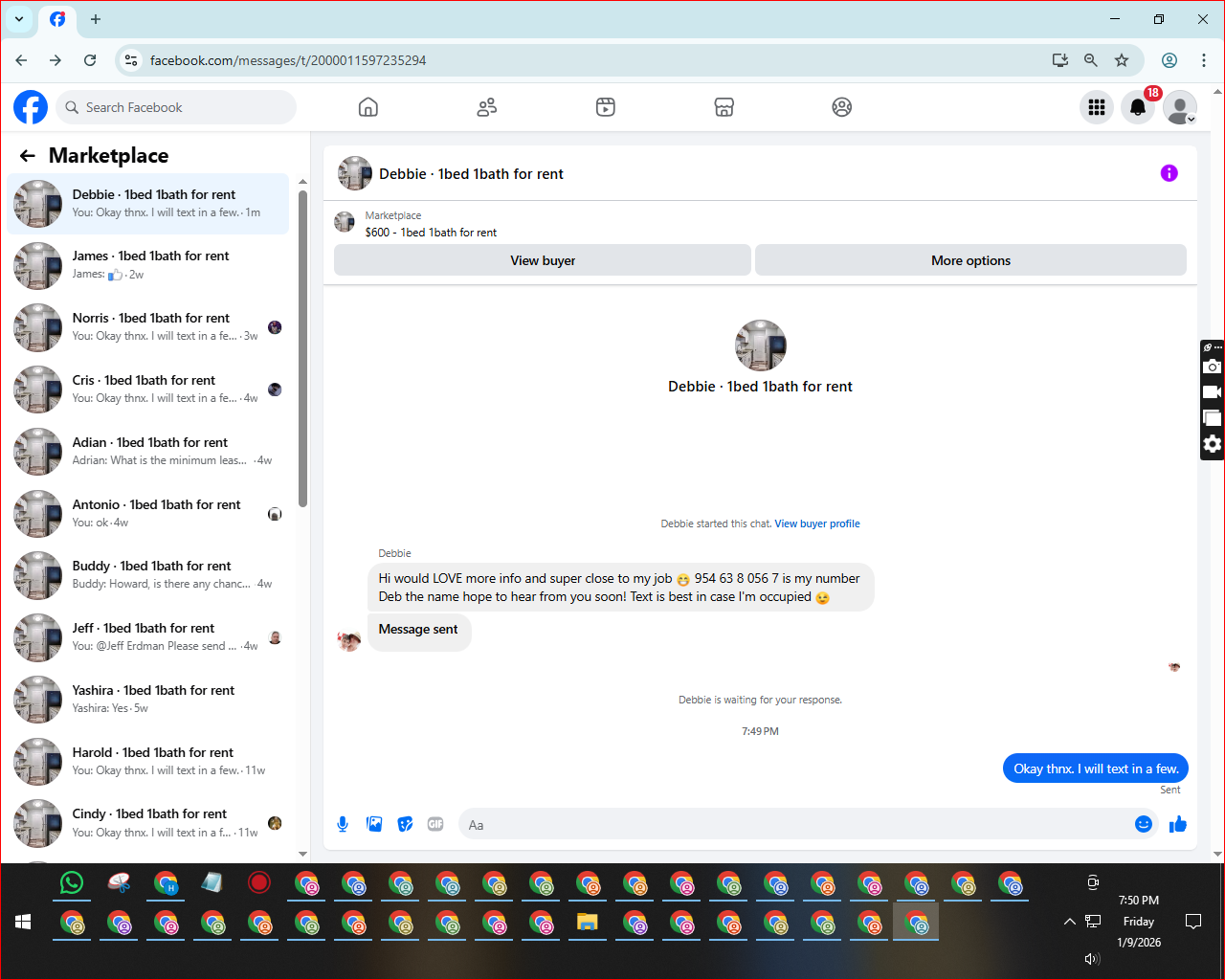Open Notifications bell with 18 badge

pos(1138,107)
